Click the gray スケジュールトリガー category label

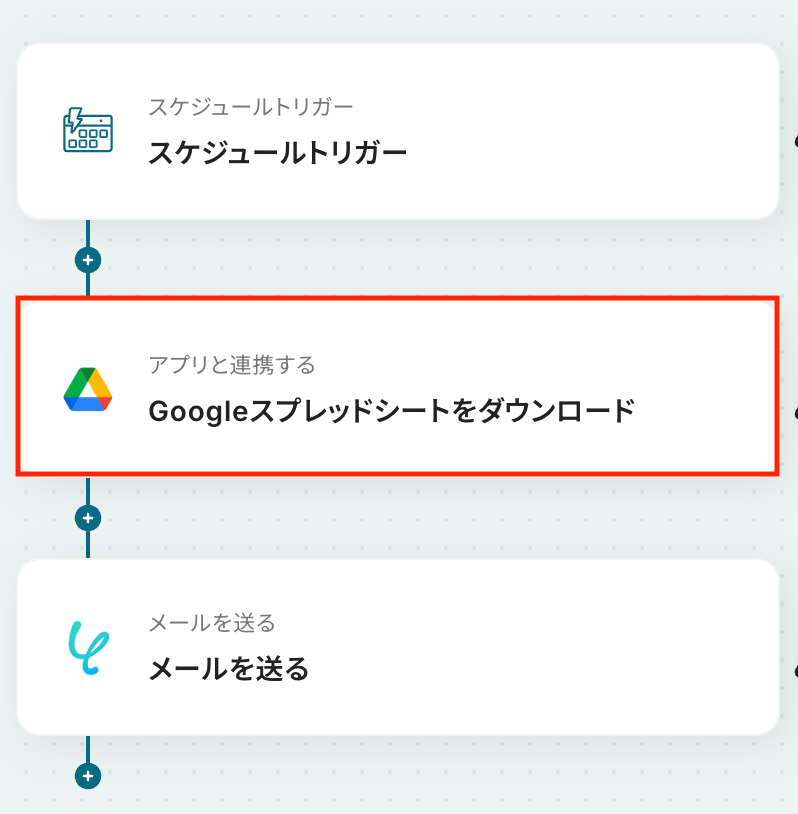tap(251, 107)
